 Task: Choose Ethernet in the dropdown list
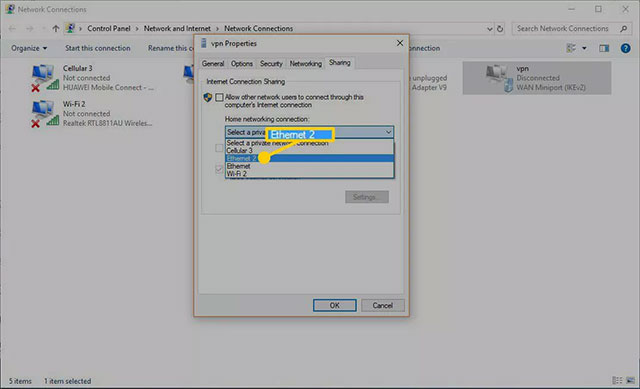point(309,166)
